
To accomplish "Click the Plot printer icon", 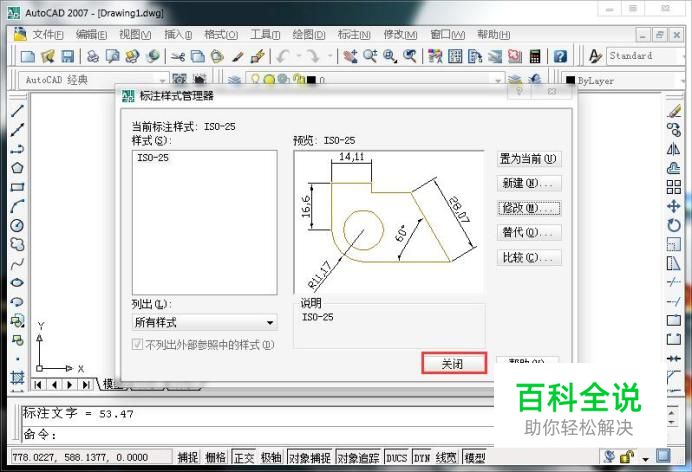I will point(93,56).
